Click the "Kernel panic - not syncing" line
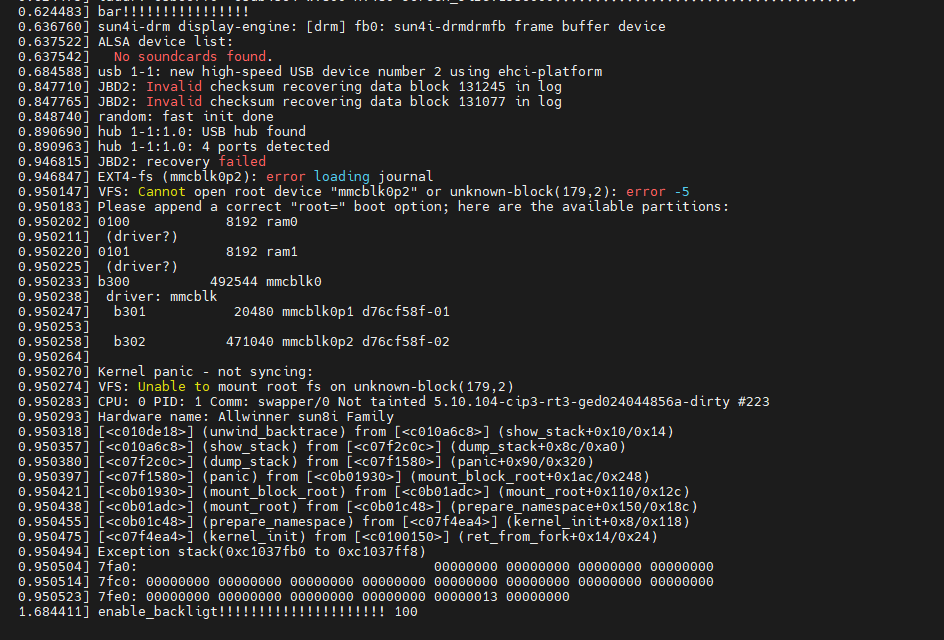 (205, 372)
